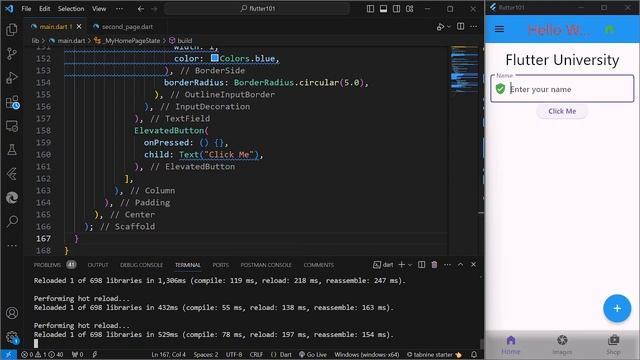Show additional activity bar views ellipsis
This screenshot has width=640, height=360.
coord(12,245)
